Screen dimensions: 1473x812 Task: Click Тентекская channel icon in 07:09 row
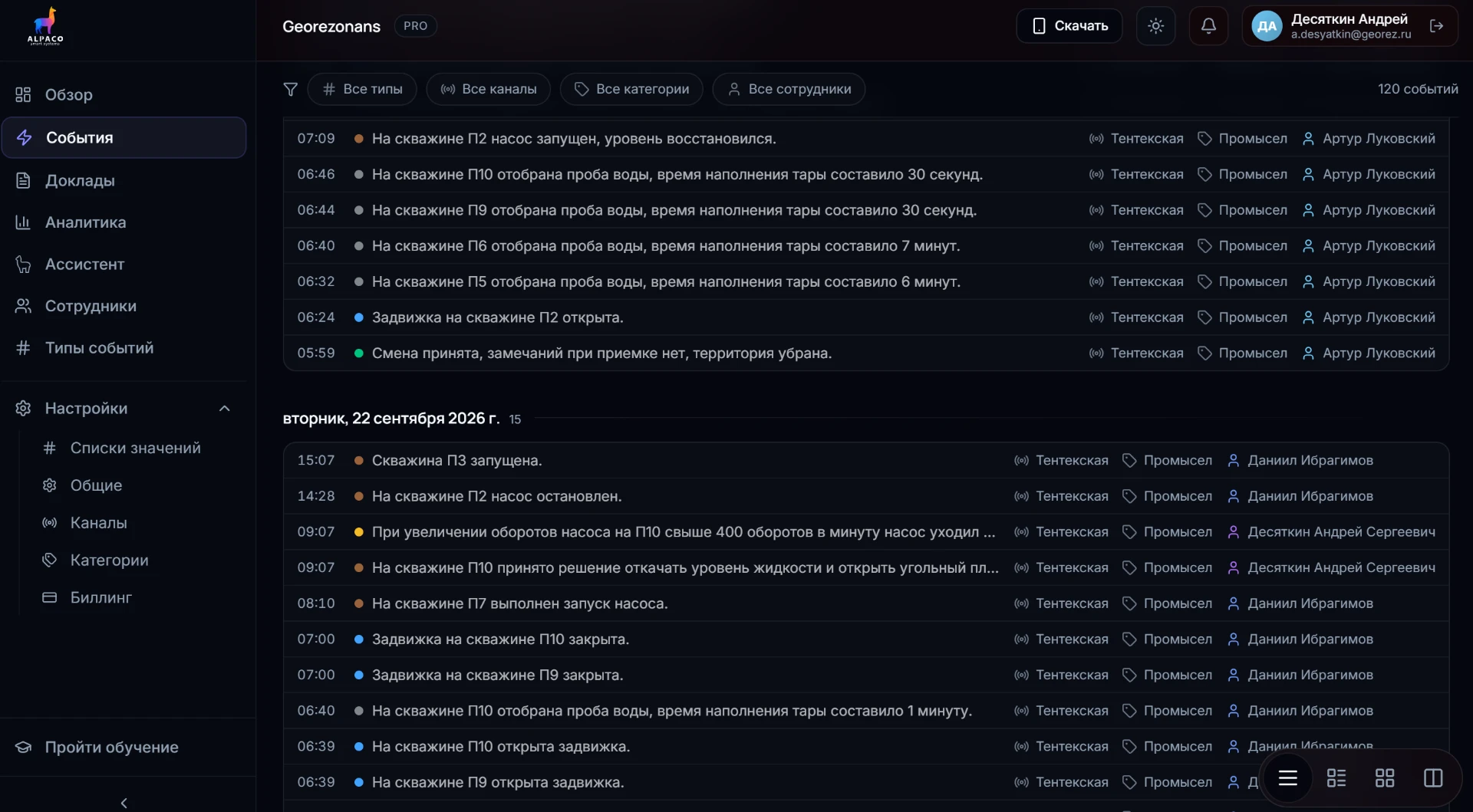pos(1096,139)
